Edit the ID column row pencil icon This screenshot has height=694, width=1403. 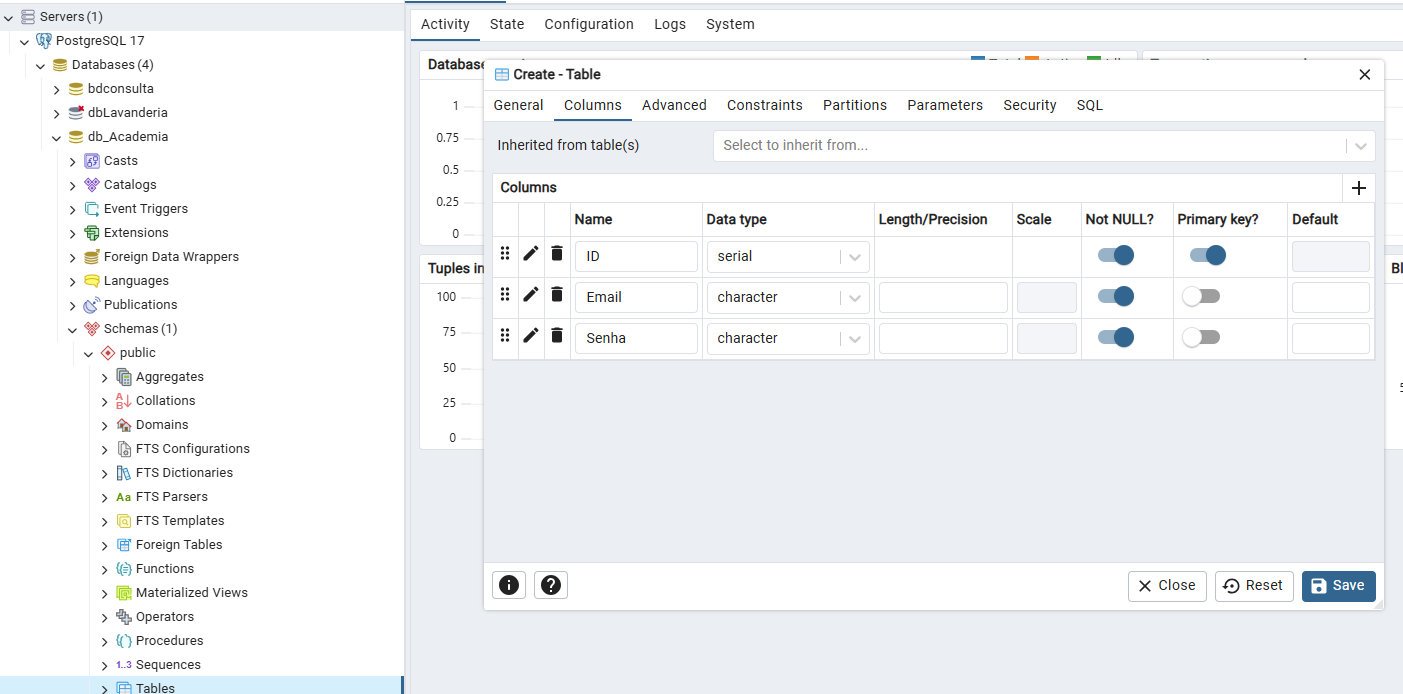(531, 254)
